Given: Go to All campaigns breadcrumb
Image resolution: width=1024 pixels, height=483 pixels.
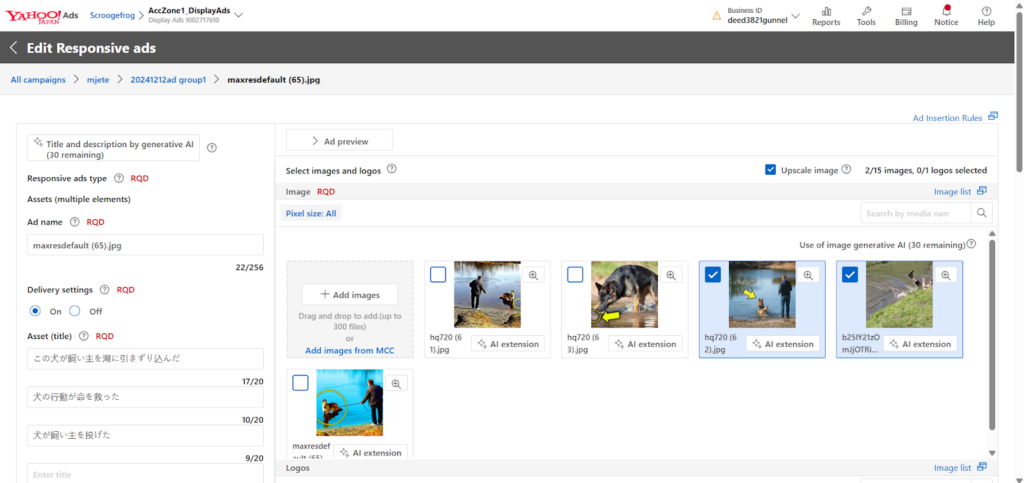Looking at the screenshot, I should pos(38,79).
